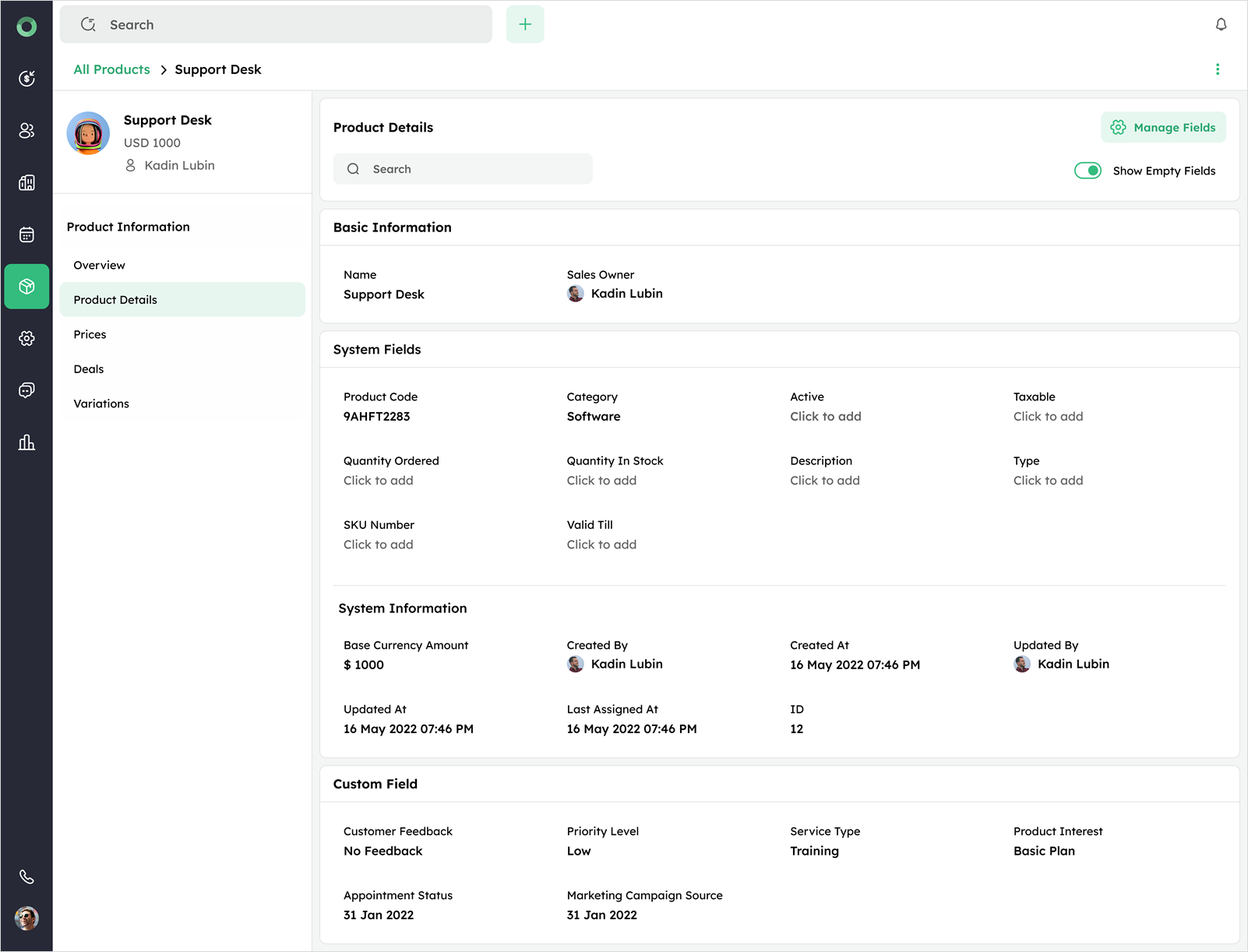Click the green plus add button
Viewport: 1248px width, 952px height.
pos(525,24)
